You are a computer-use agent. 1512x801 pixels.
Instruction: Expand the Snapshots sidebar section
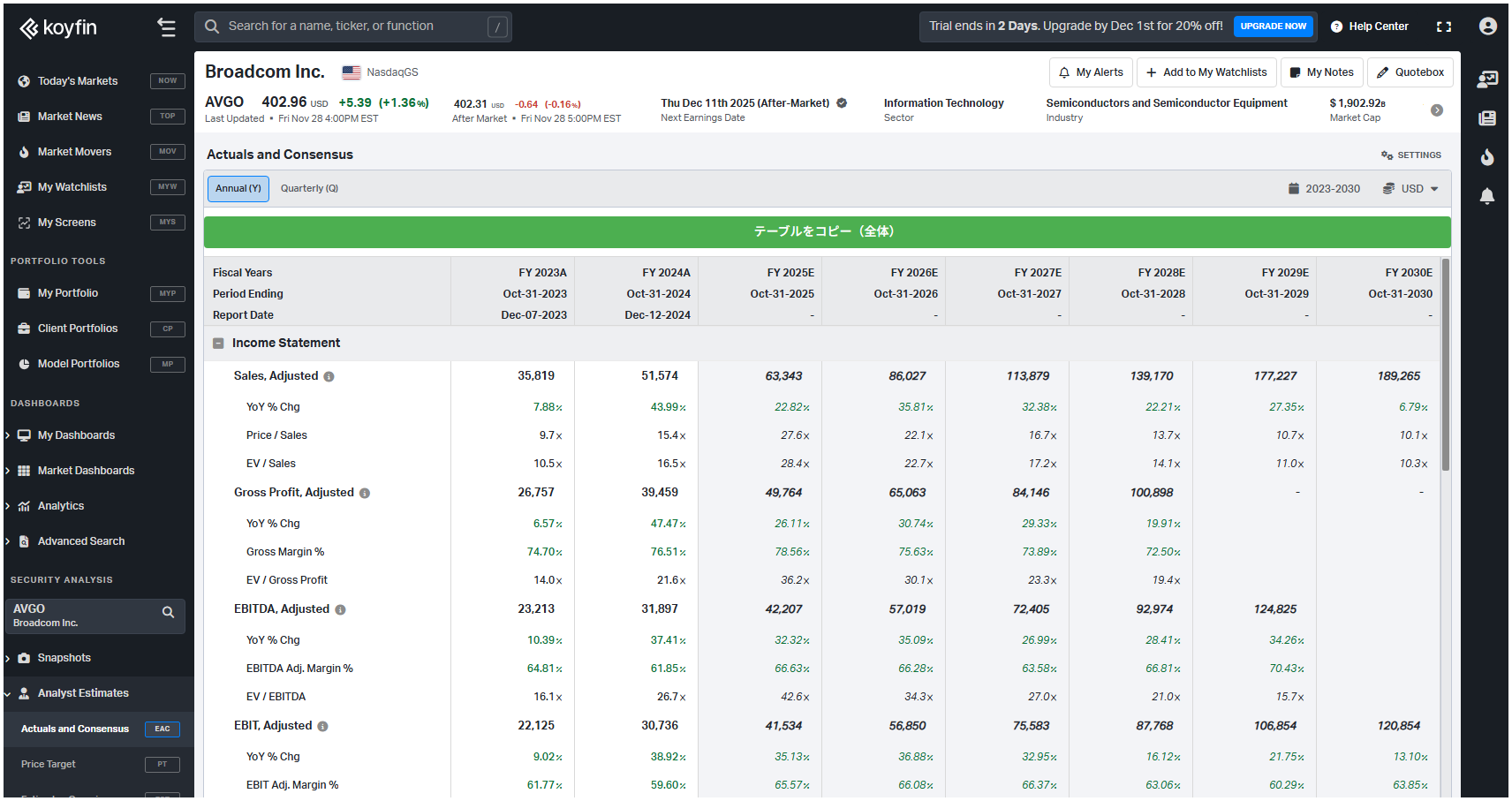click(x=64, y=658)
